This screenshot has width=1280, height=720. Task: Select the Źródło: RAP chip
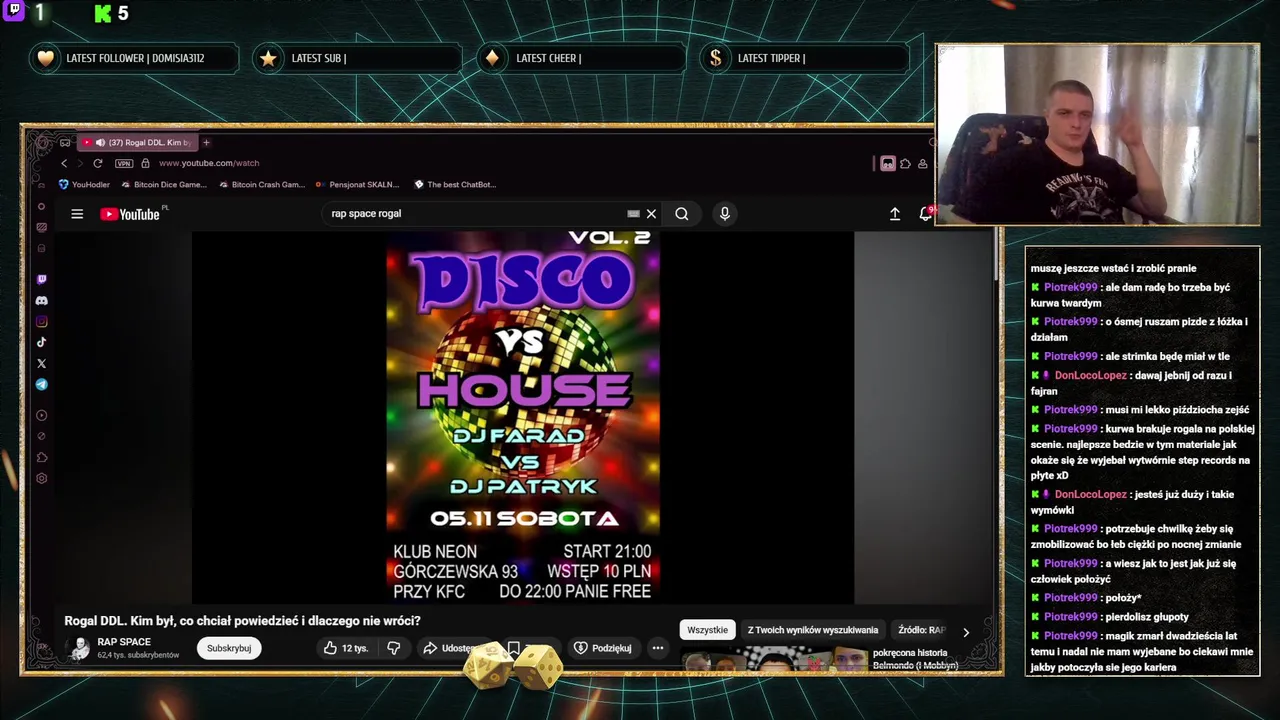coord(921,630)
